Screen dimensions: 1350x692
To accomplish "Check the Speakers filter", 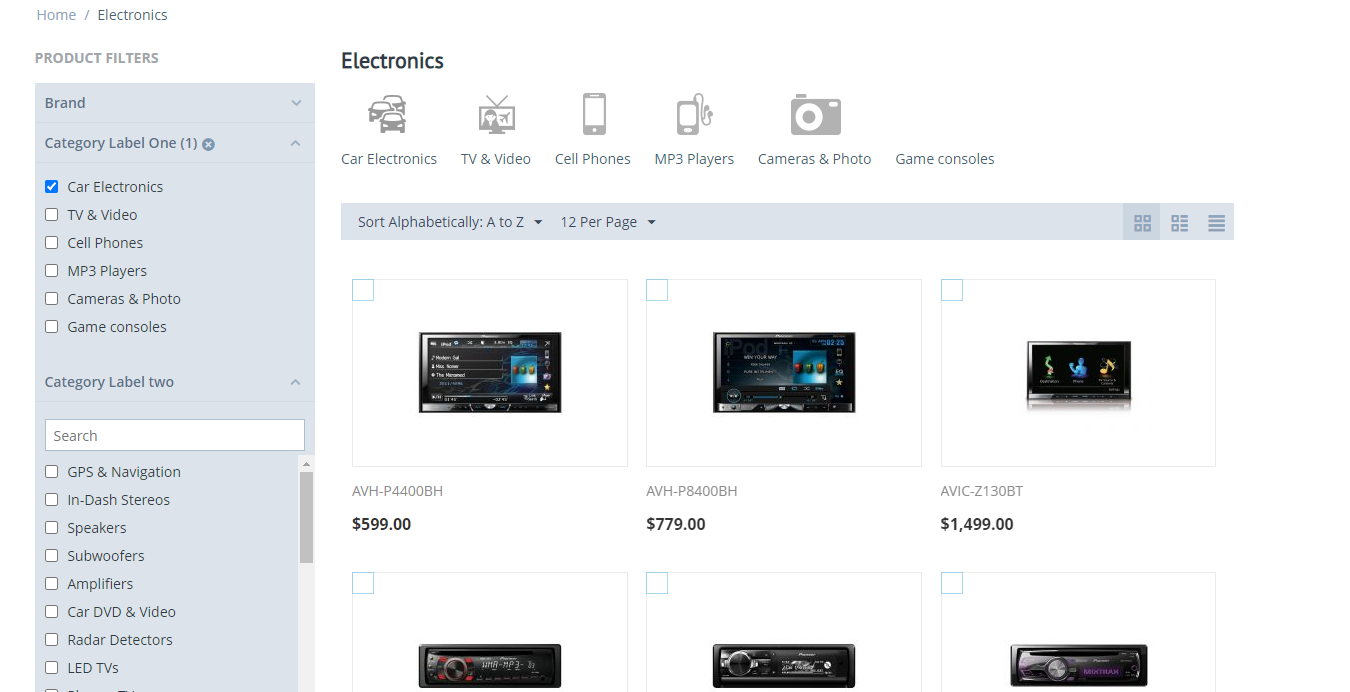I will point(52,527).
